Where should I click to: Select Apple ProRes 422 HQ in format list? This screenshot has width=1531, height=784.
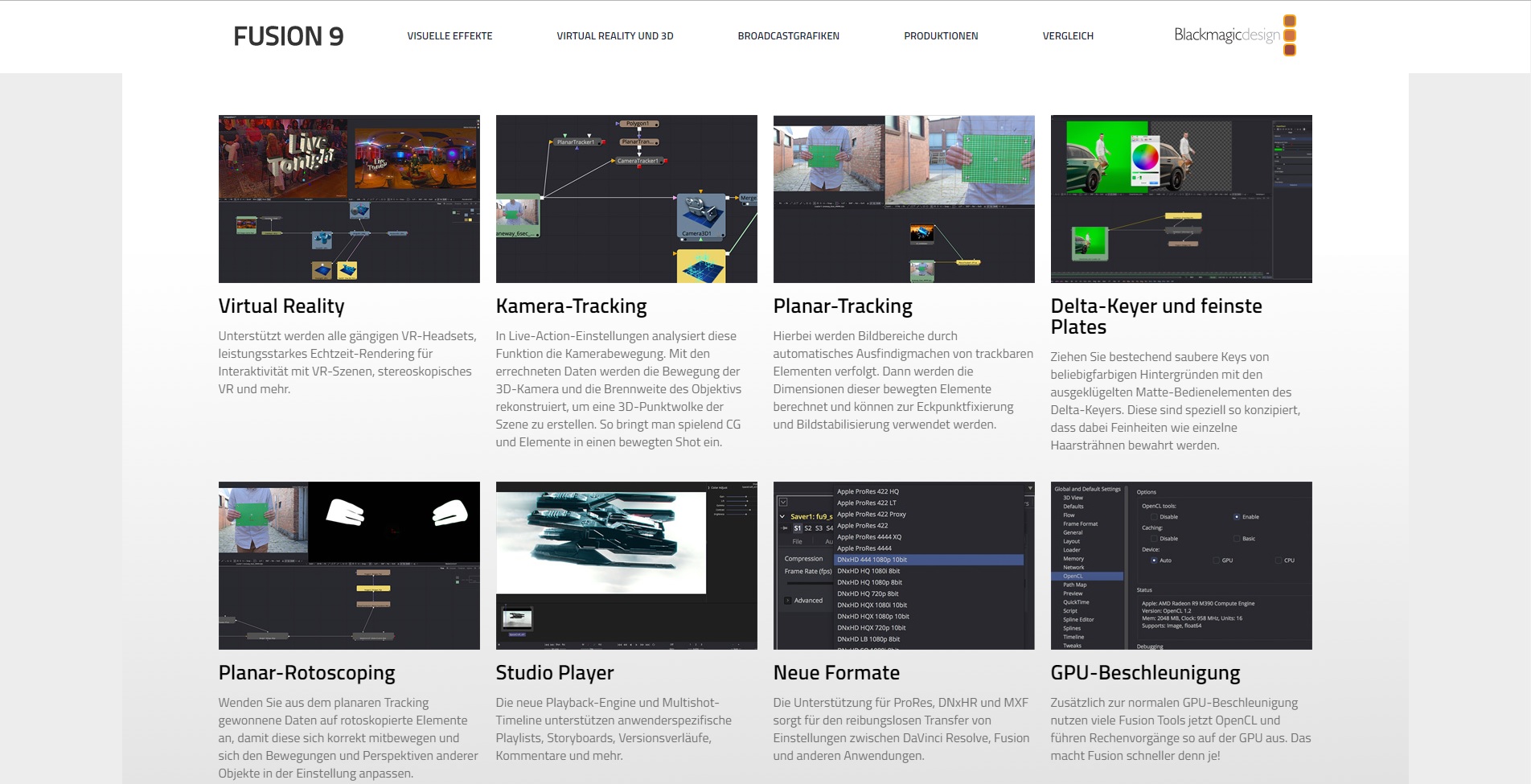pyautogui.click(x=868, y=491)
